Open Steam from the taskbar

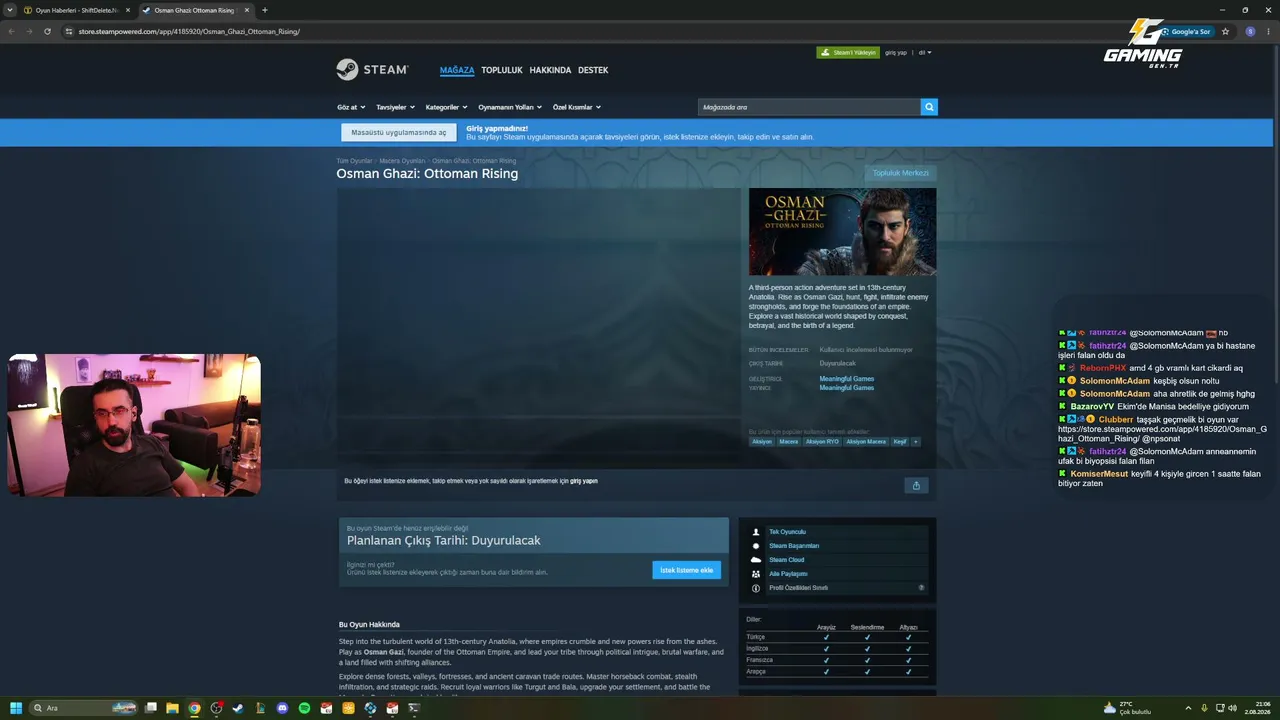tap(238, 708)
